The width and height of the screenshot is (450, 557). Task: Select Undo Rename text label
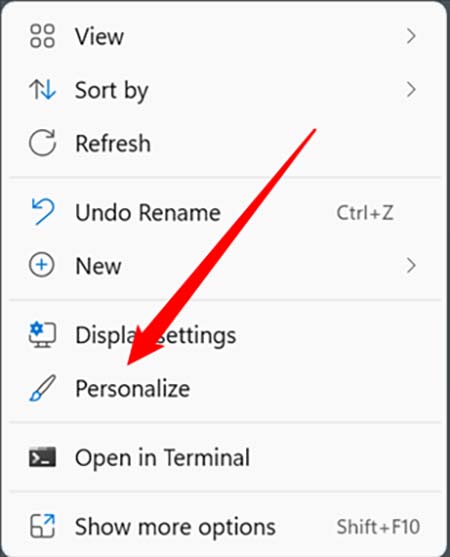coord(148,212)
